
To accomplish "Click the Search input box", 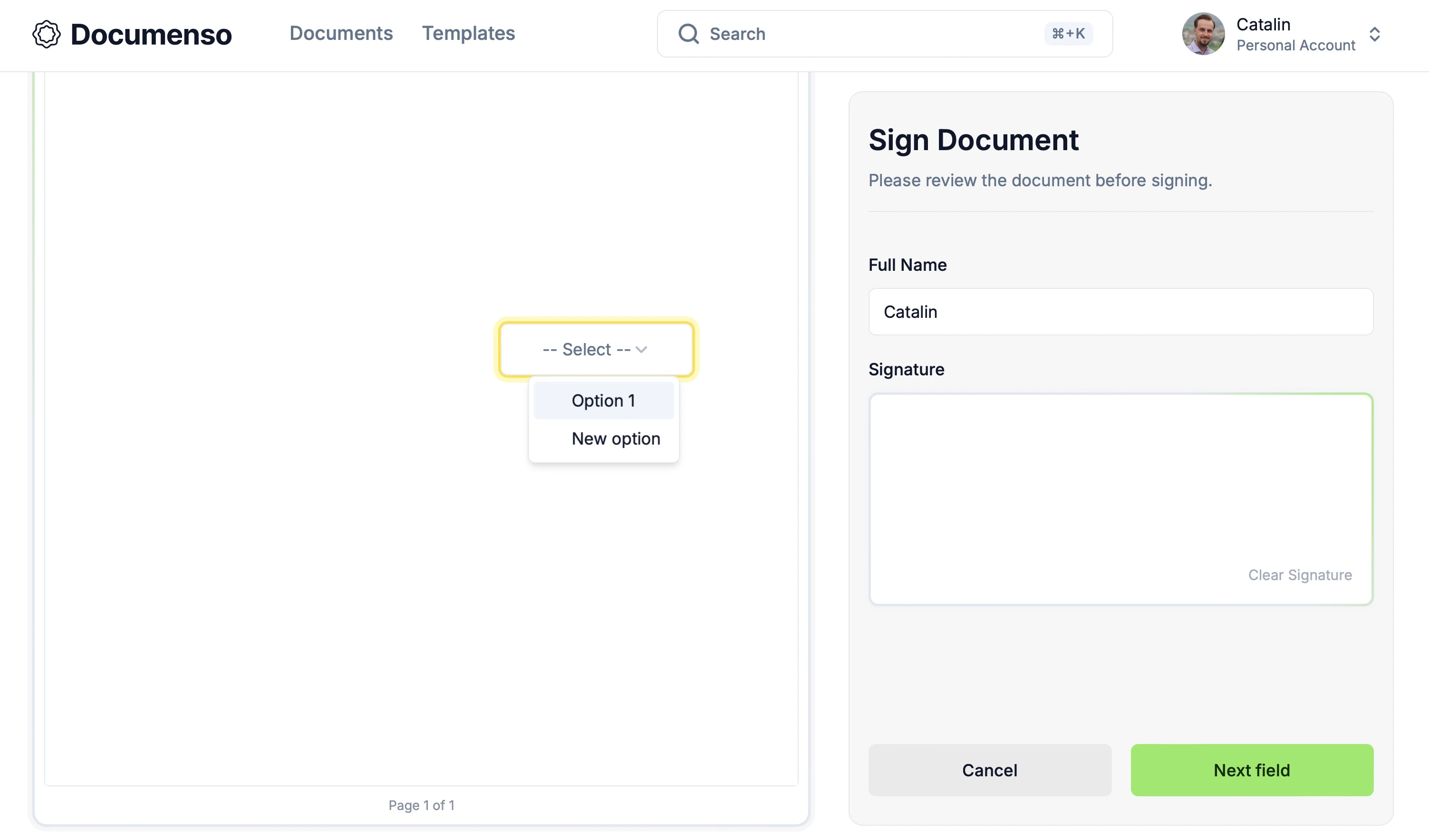I will click(873, 34).
